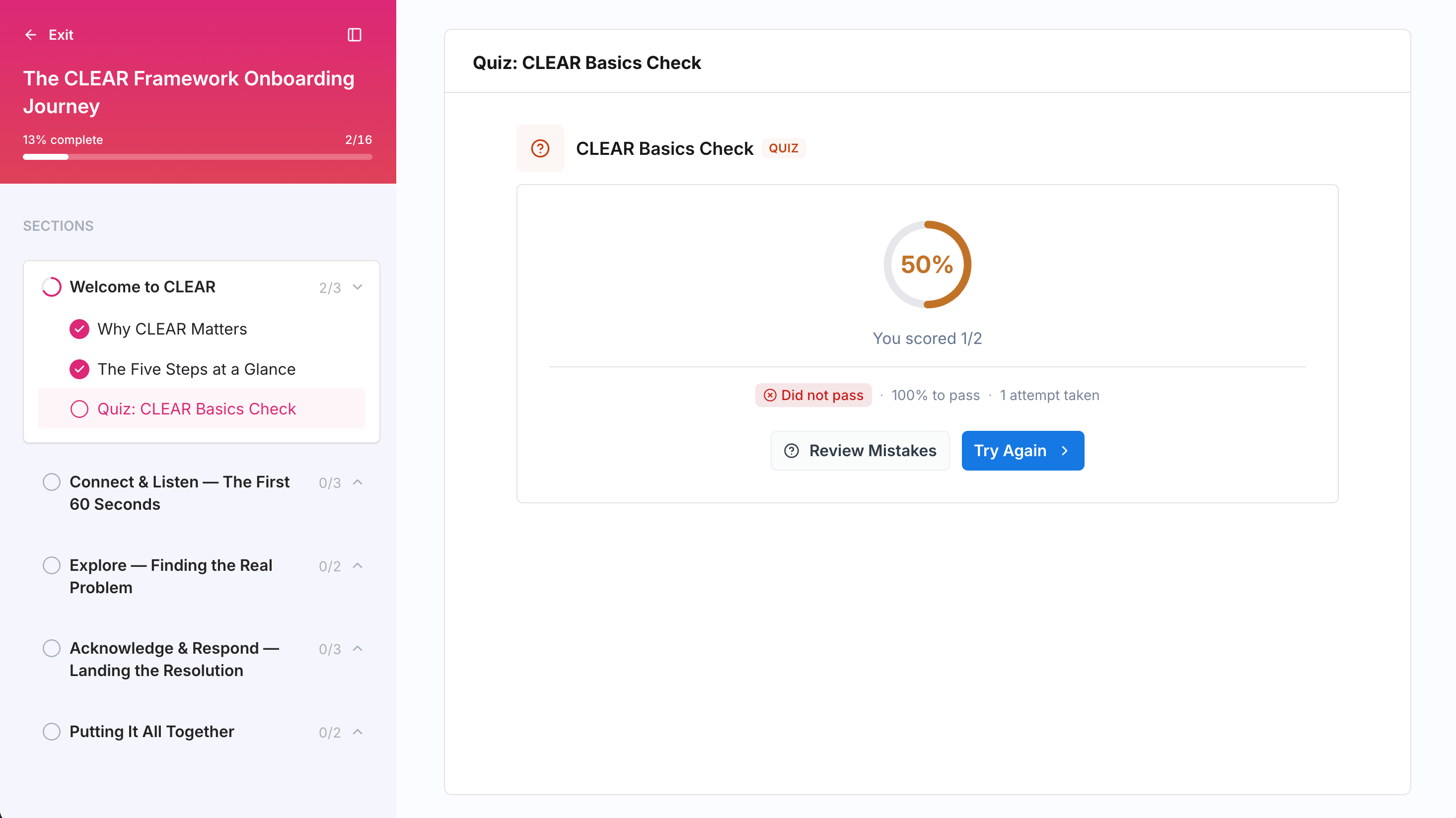Screen dimensions: 1456x818
Task: Open Connect & Listen — The First 60 Seconds
Action: [x=179, y=493]
